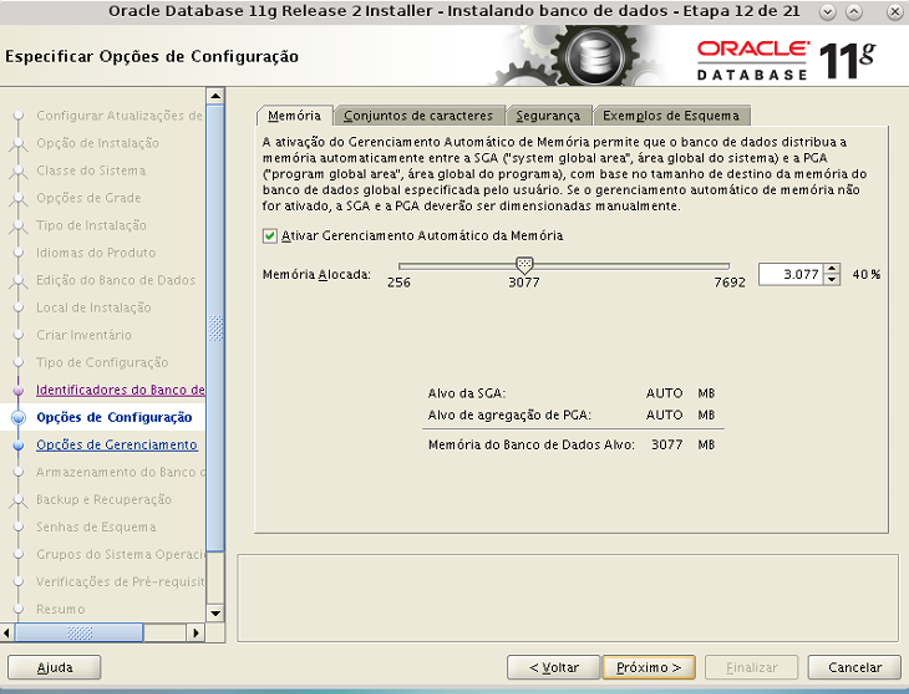909x694 pixels.
Task: Select the current Opções de Configuração step
Action: click(x=114, y=417)
